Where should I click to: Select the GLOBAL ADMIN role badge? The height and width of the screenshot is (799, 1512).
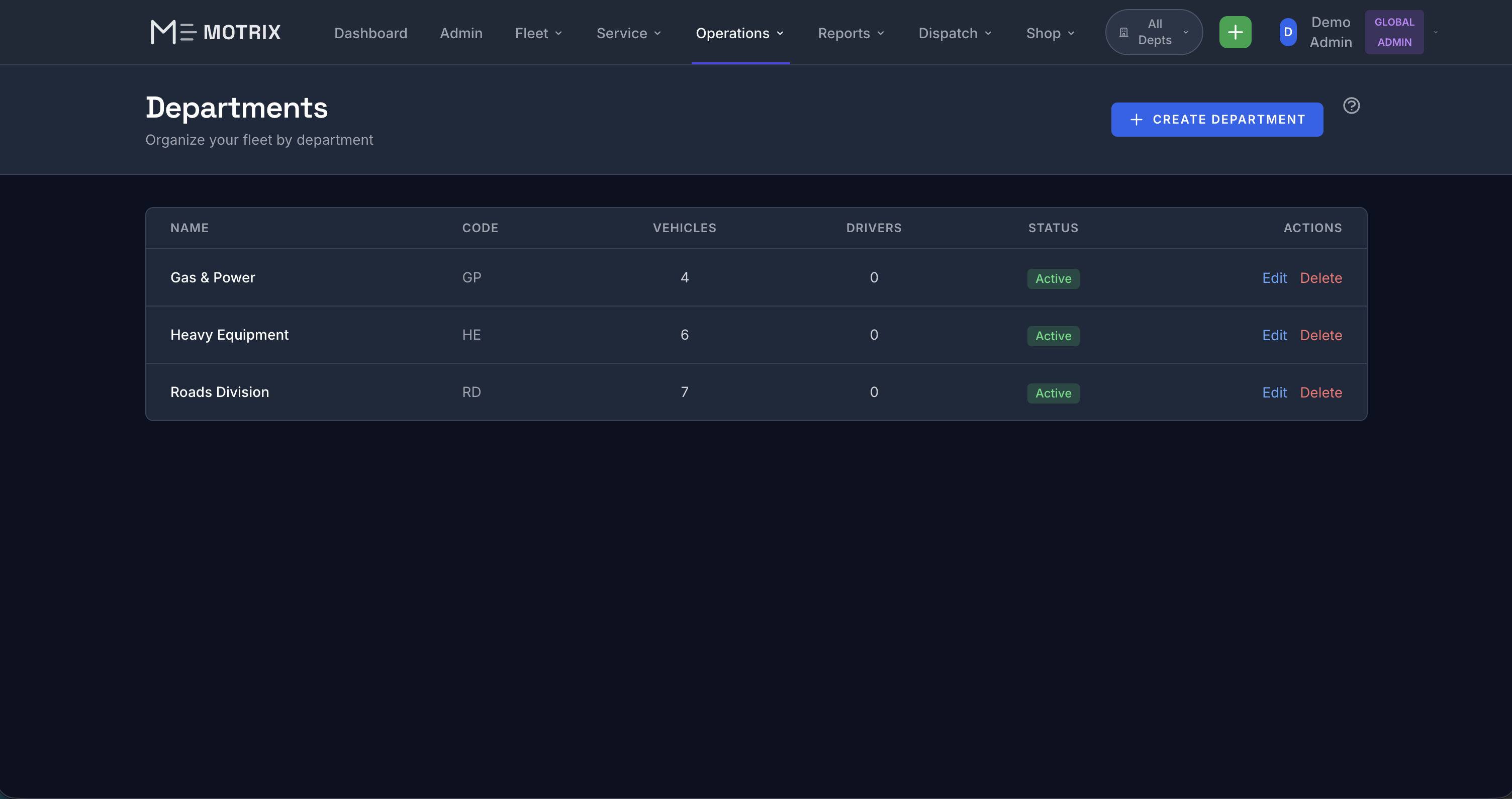coord(1394,32)
